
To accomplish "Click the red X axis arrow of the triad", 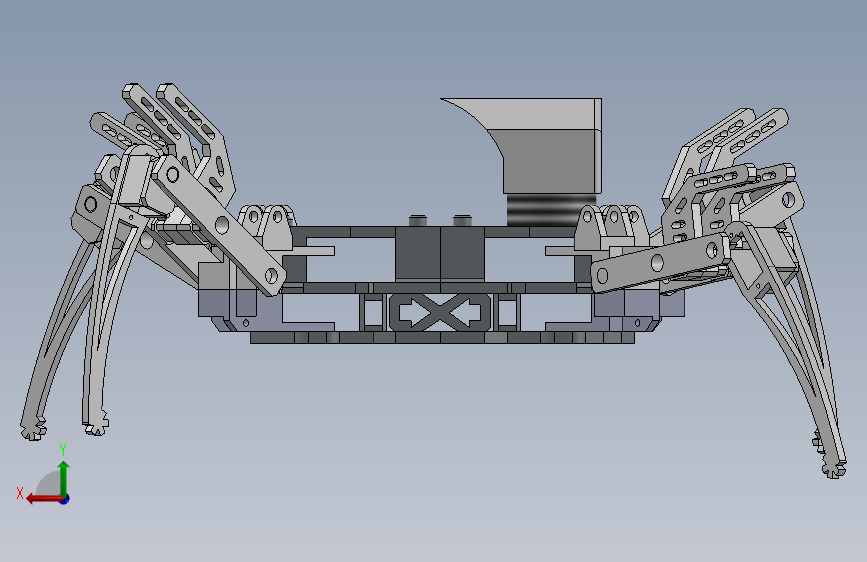I will click(43, 499).
